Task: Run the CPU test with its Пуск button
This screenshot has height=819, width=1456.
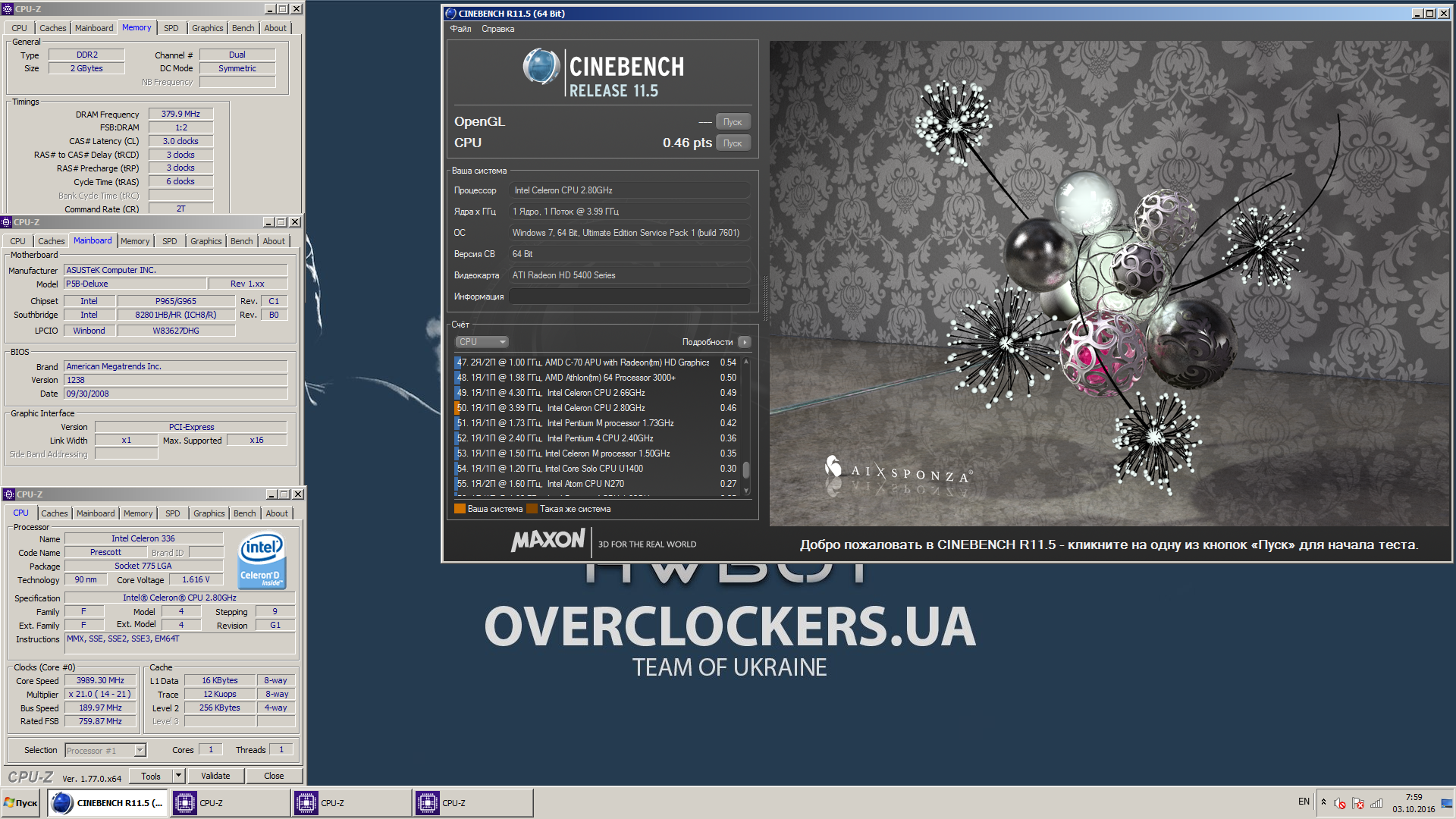Action: 732,143
